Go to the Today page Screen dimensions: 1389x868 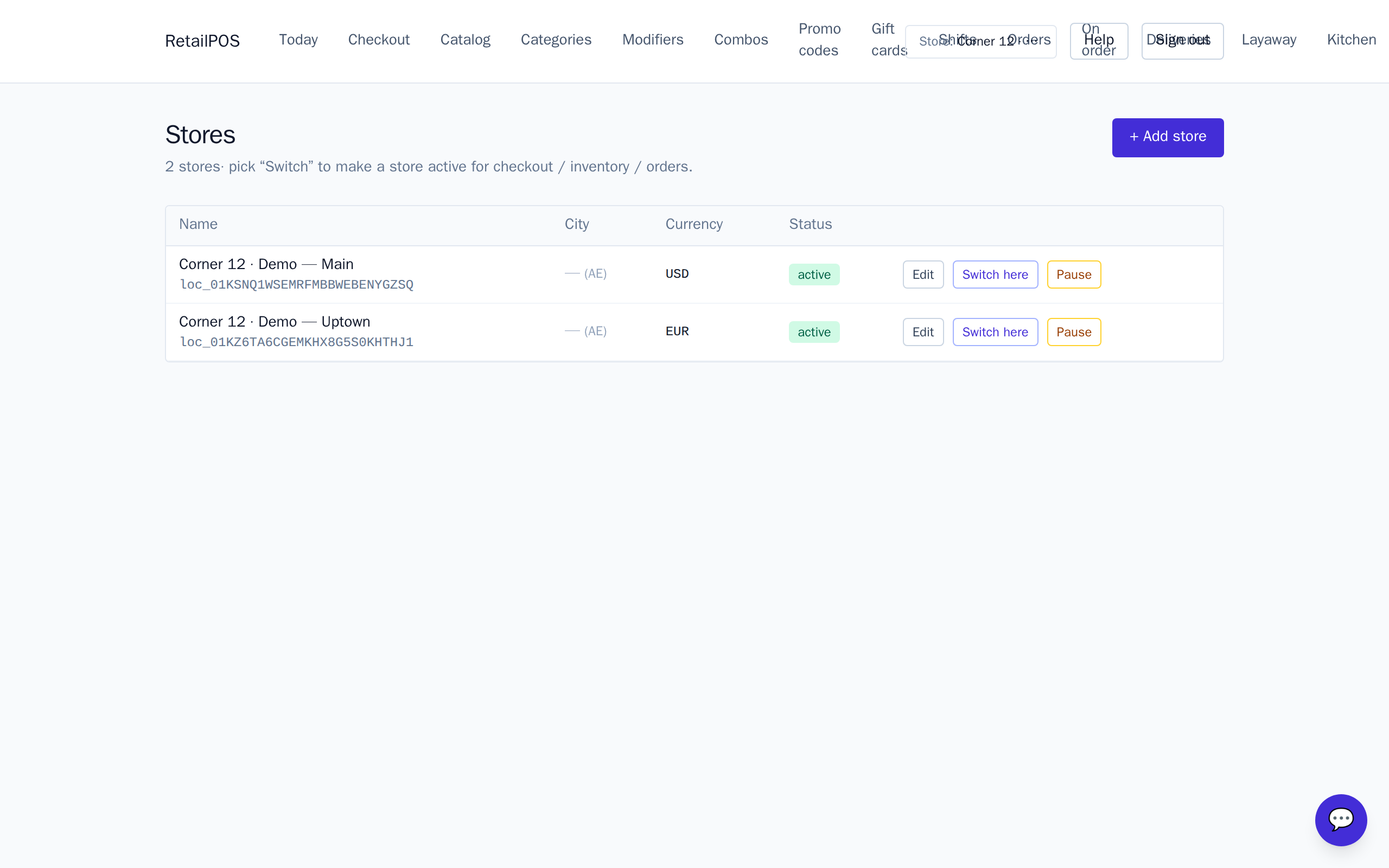pos(298,40)
